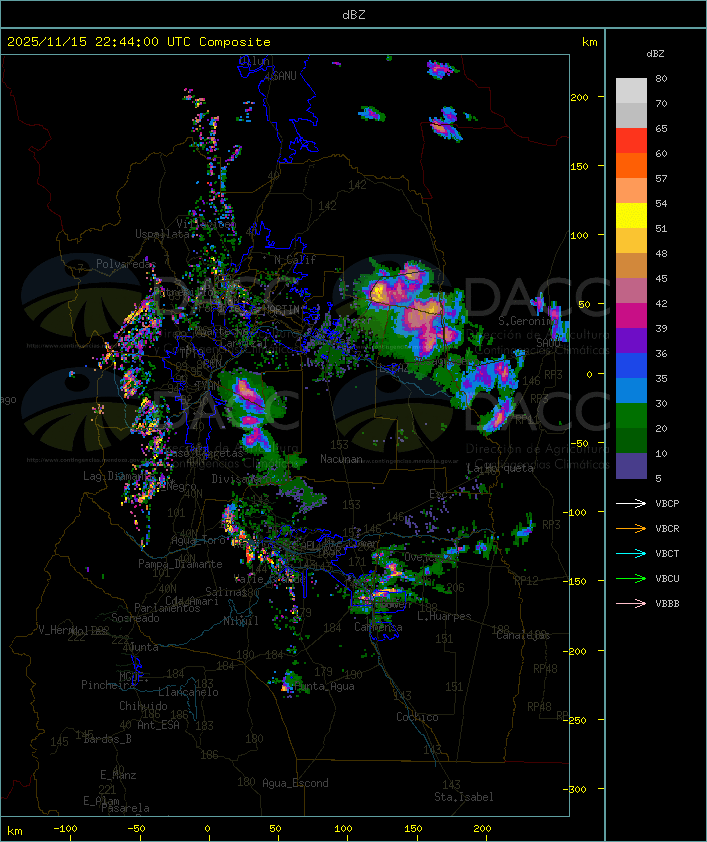Select the light orange 54-57 dBZ swatch
707x842 pixels.
coord(631,191)
